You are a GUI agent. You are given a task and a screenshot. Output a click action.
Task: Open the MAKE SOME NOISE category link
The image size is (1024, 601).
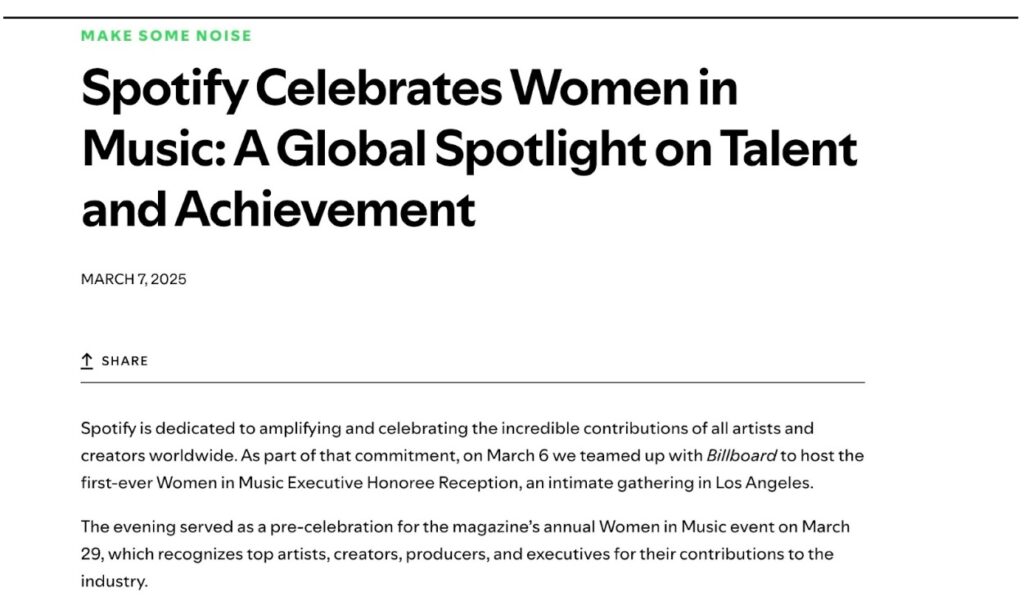click(166, 36)
